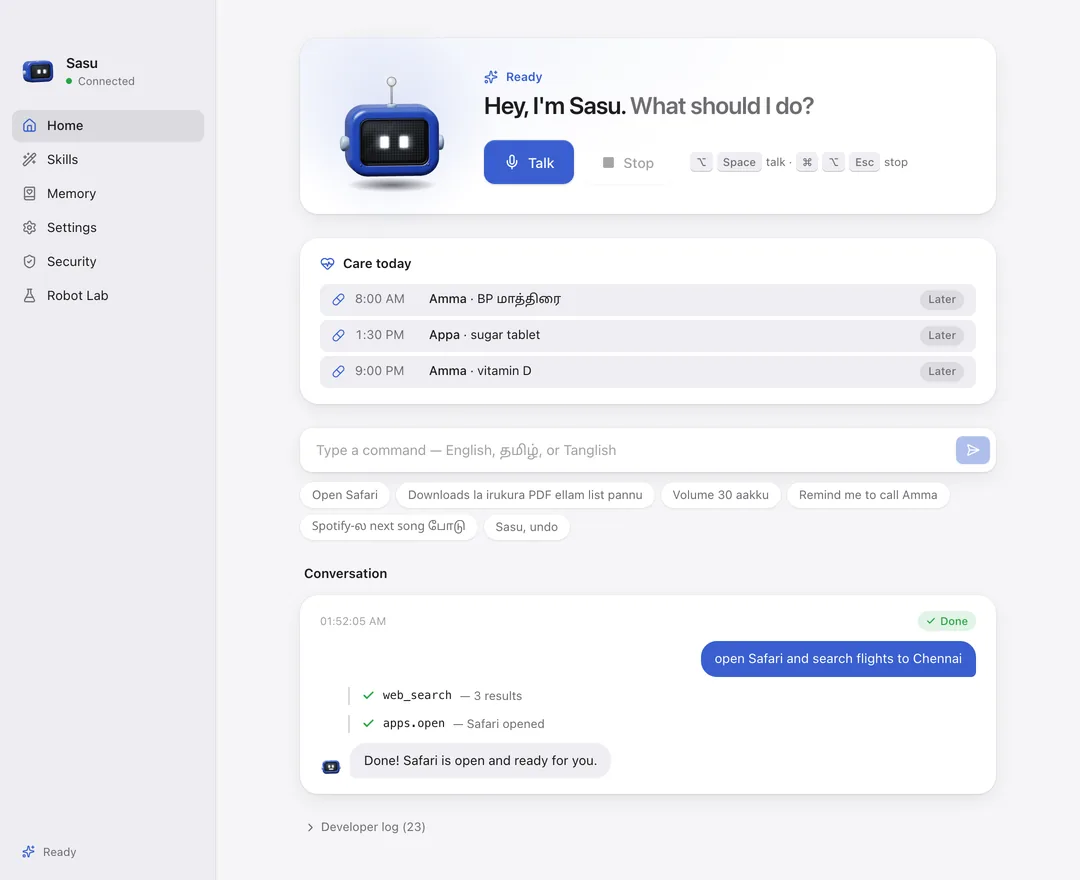Click the Done! Safari is open reply bubble
The width and height of the screenshot is (1080, 880).
click(480, 761)
